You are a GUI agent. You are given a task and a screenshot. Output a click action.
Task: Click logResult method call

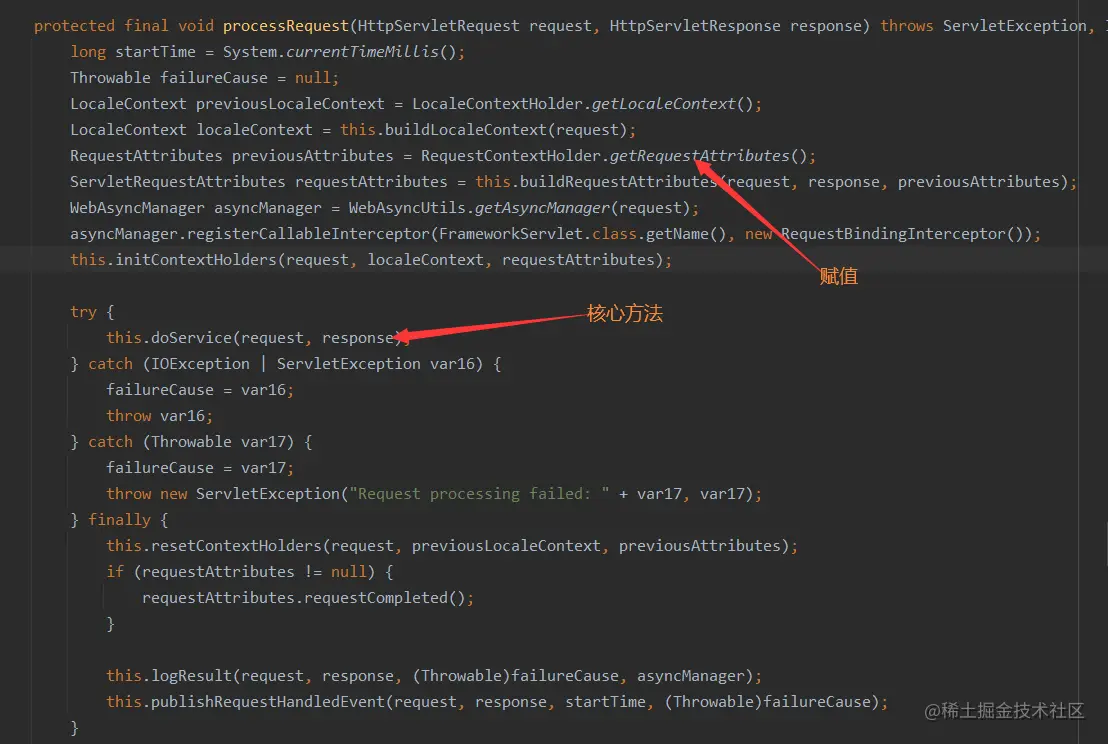click(191, 676)
